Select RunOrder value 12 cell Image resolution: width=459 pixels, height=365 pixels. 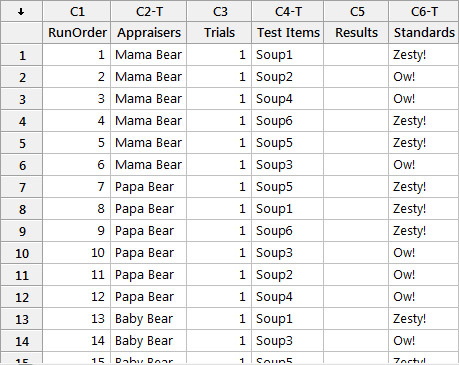(77, 297)
